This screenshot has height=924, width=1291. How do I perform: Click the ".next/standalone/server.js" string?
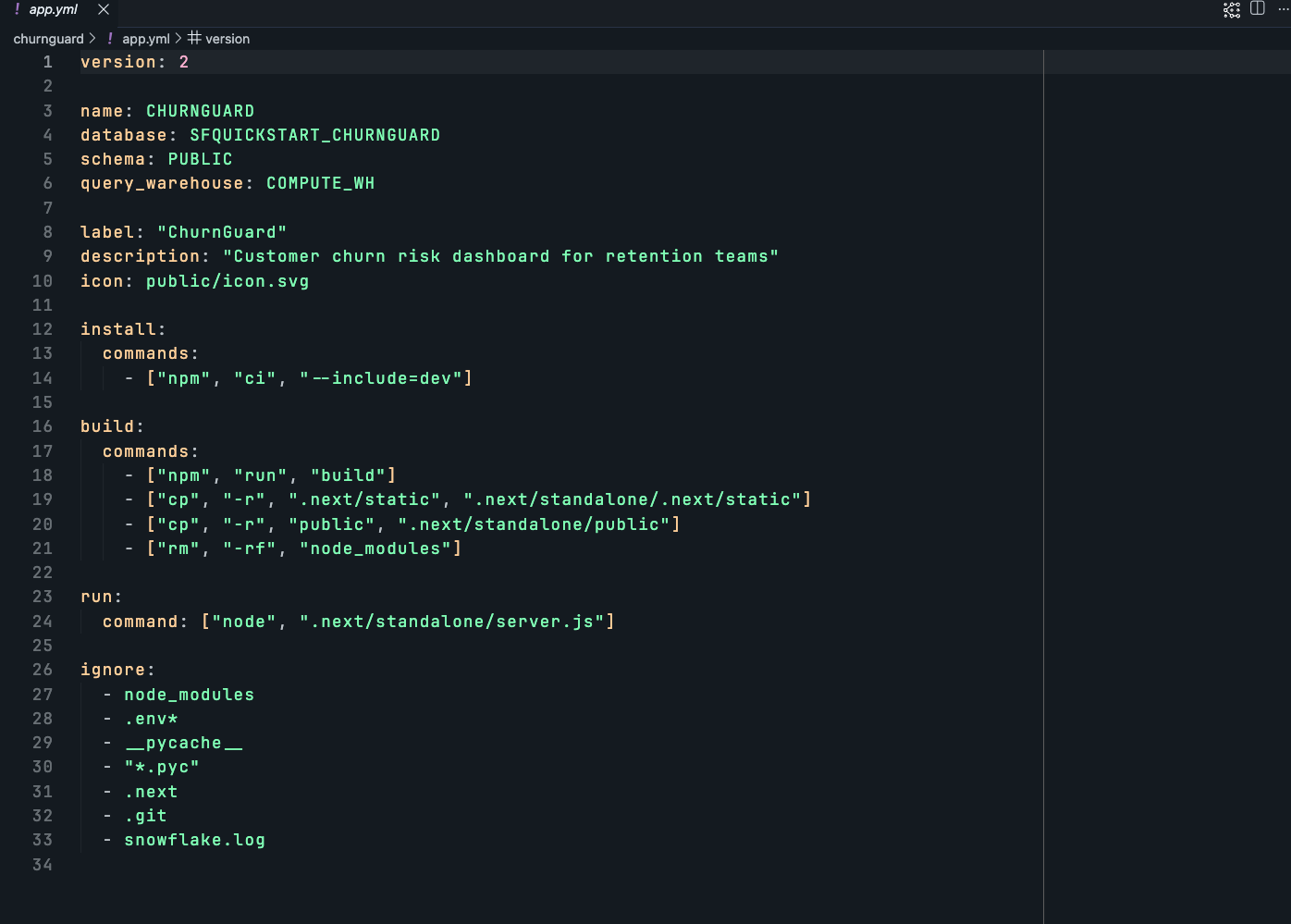(451, 622)
